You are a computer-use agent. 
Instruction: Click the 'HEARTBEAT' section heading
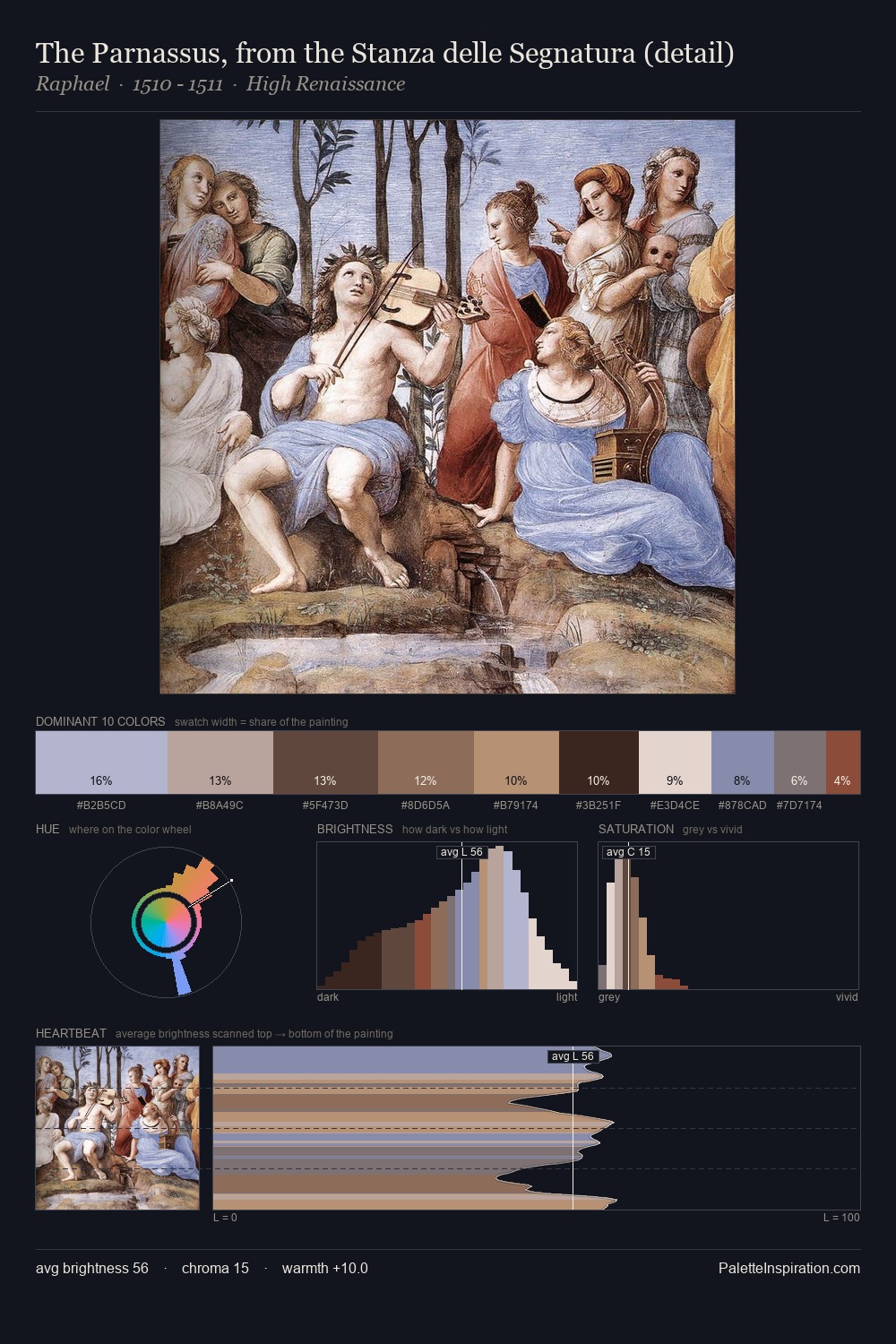point(71,1033)
